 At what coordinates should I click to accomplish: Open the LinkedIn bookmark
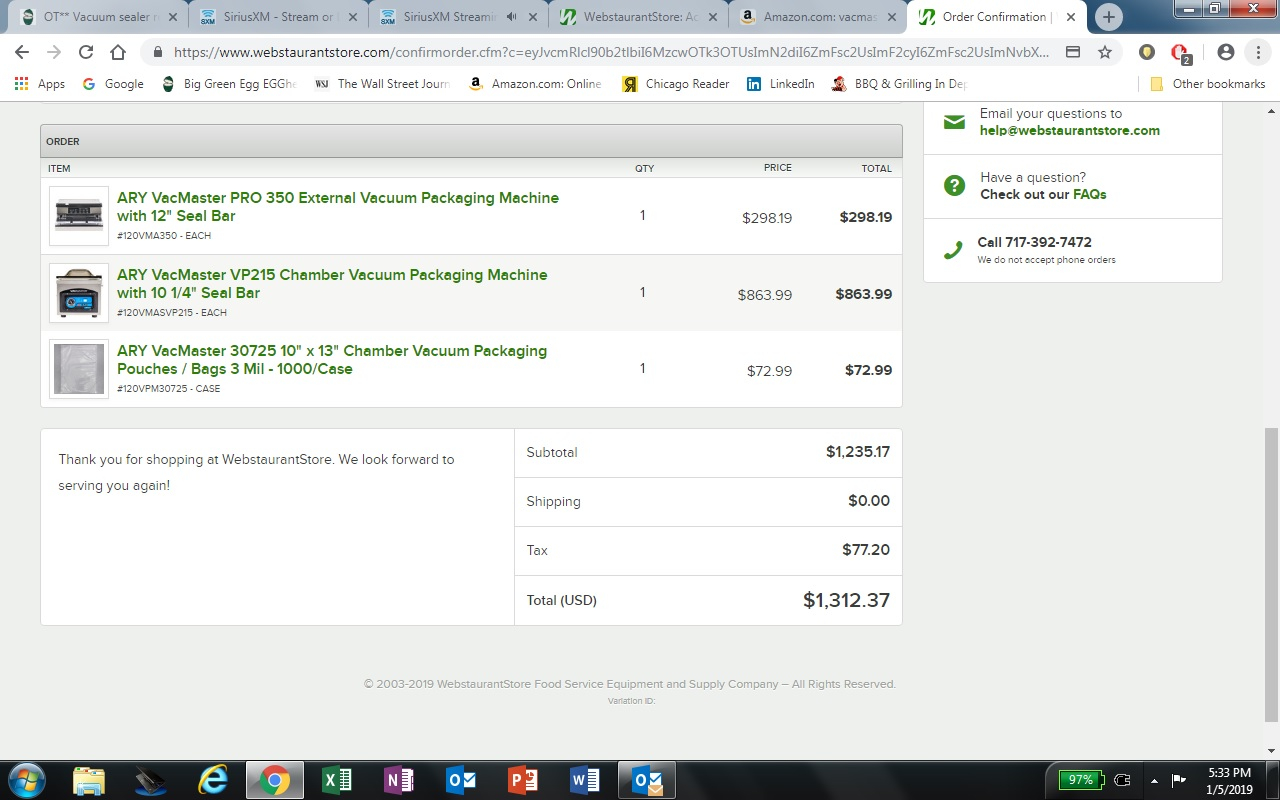point(781,84)
